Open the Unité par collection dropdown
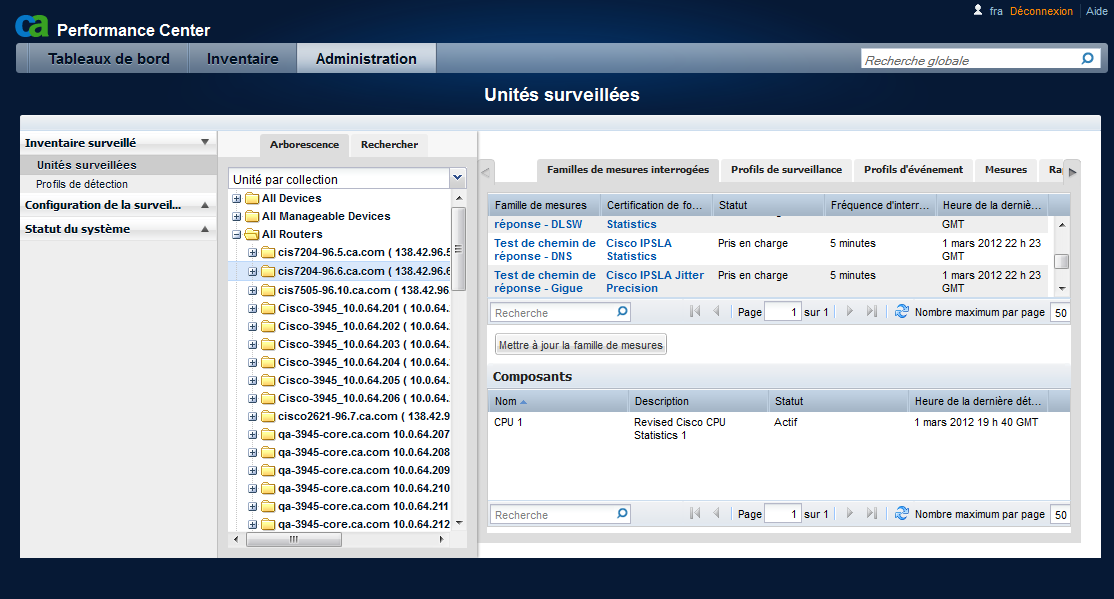 [x=457, y=179]
